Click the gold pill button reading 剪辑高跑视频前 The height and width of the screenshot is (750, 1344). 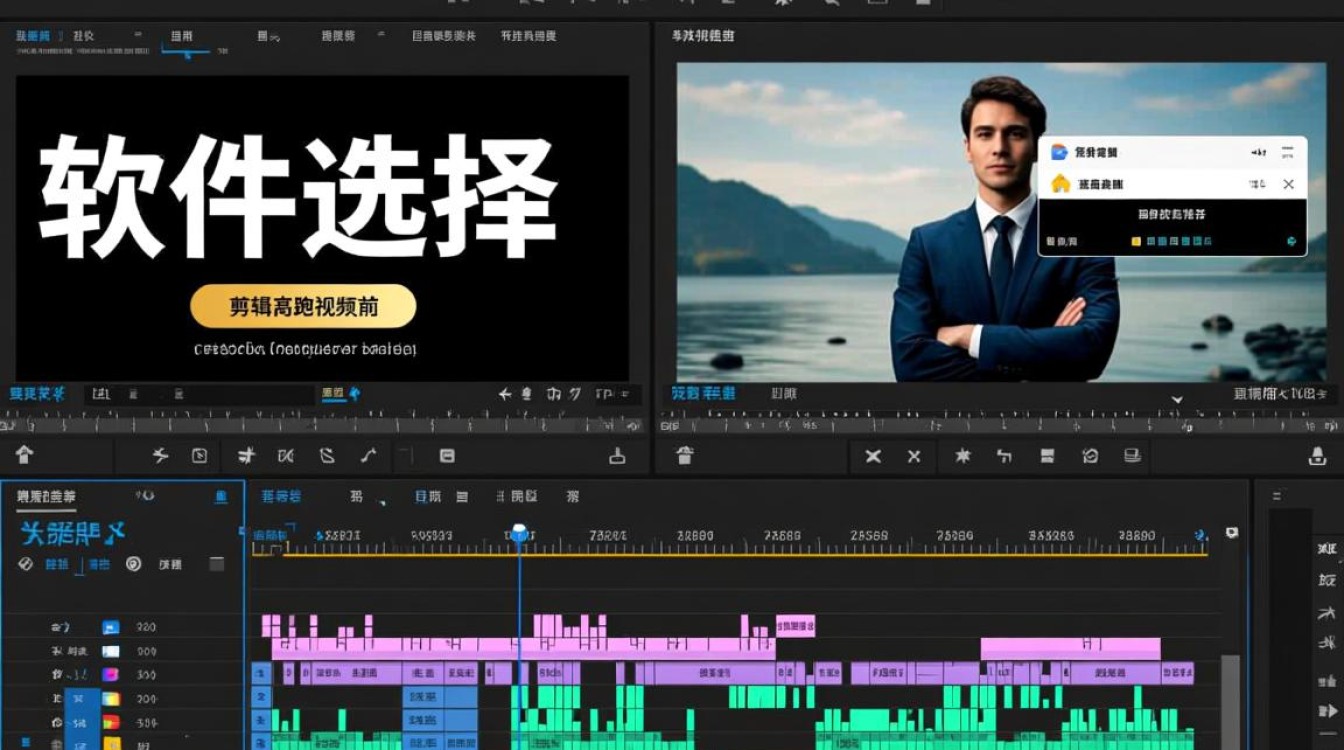[303, 307]
